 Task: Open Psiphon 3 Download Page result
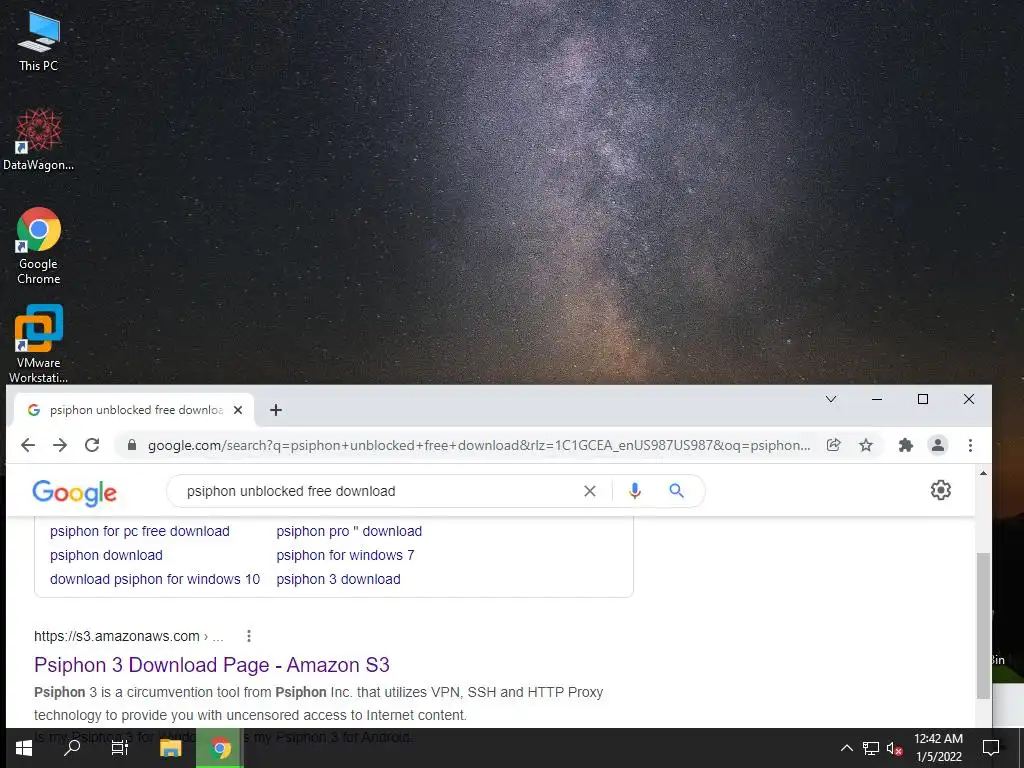[x=212, y=665]
